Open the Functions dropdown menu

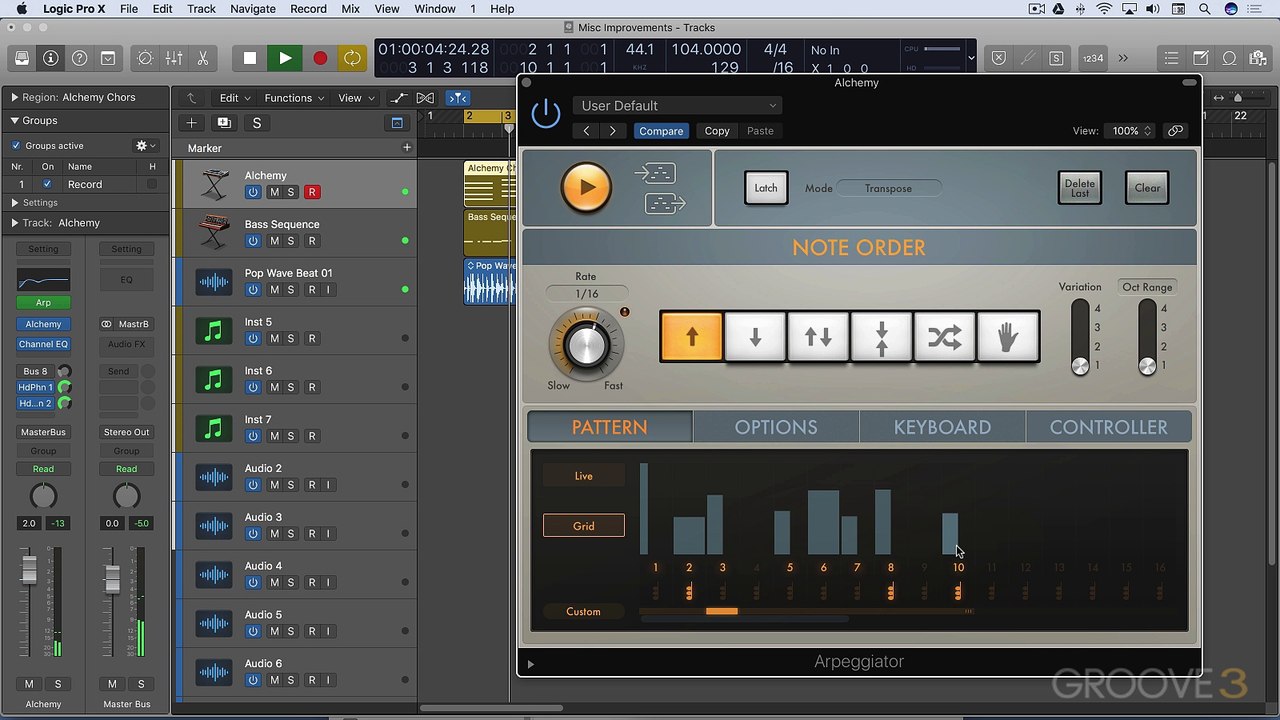294,98
